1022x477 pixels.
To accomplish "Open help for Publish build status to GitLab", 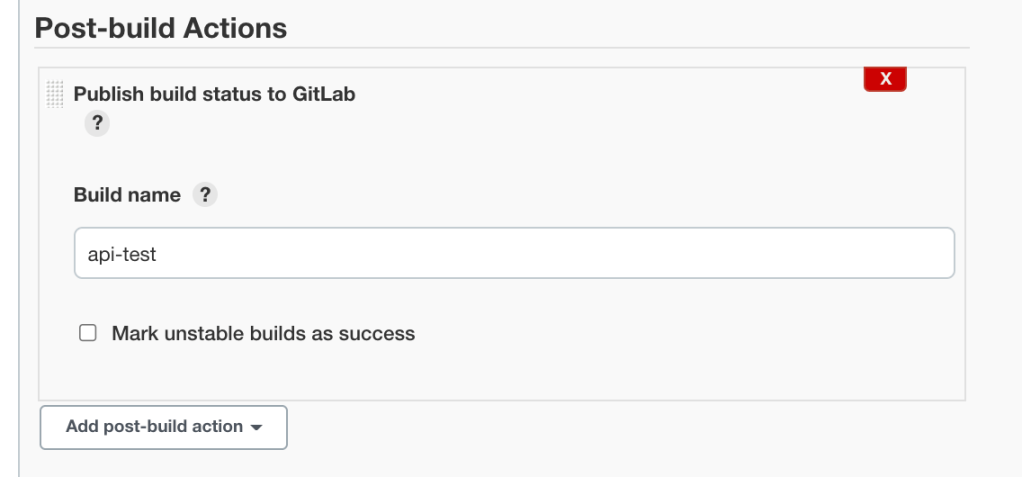I will tap(97, 122).
